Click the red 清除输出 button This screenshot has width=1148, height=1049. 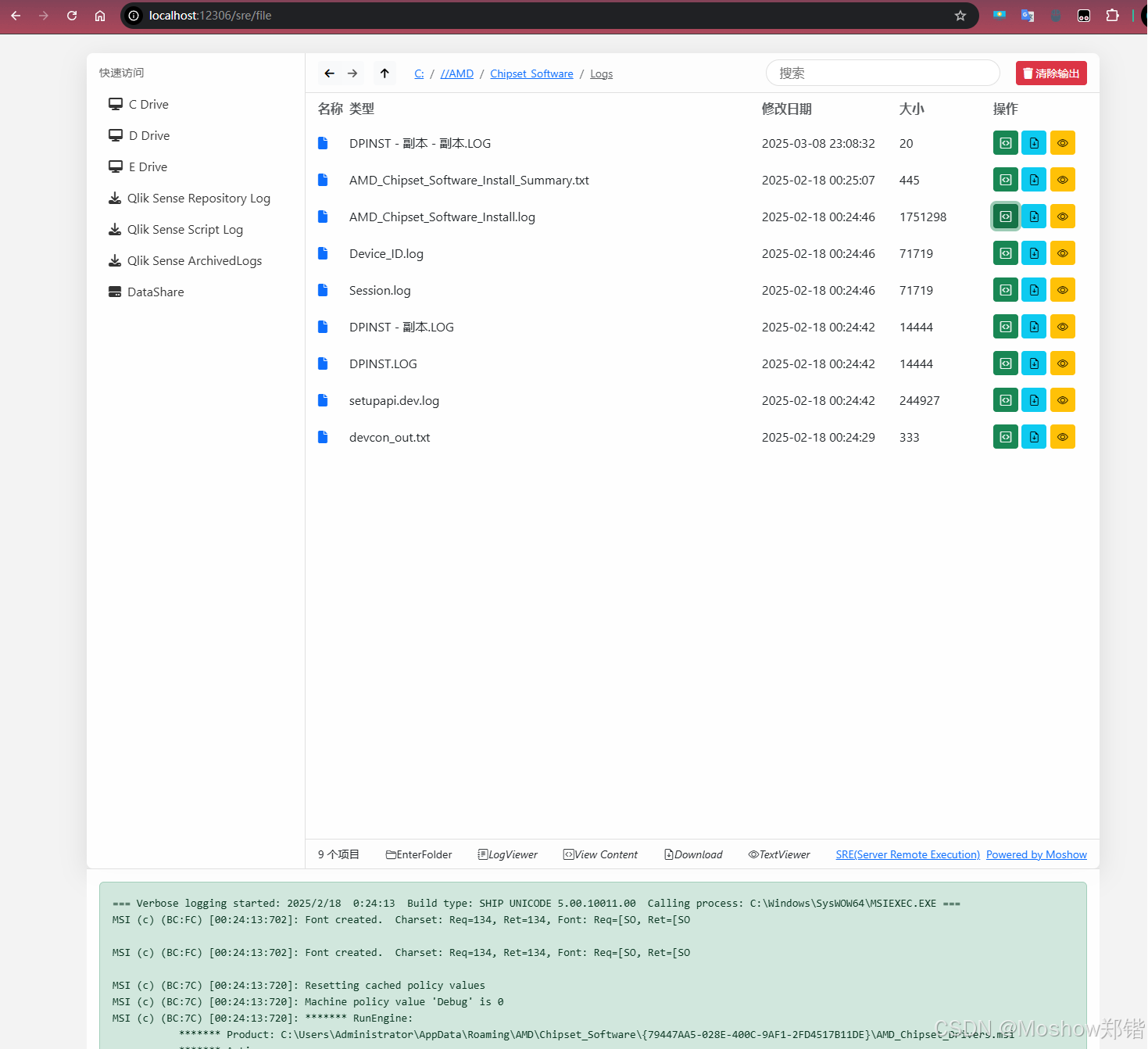tap(1050, 73)
